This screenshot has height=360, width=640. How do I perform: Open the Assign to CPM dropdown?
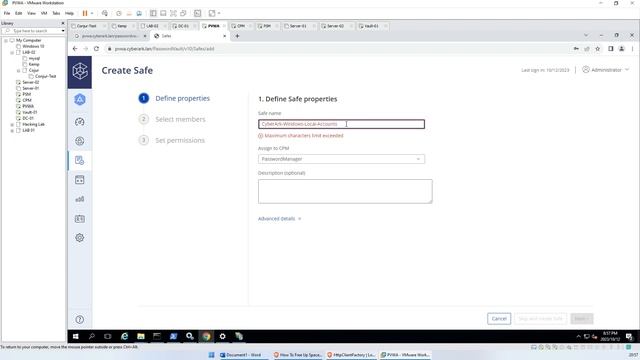[x=341, y=159]
